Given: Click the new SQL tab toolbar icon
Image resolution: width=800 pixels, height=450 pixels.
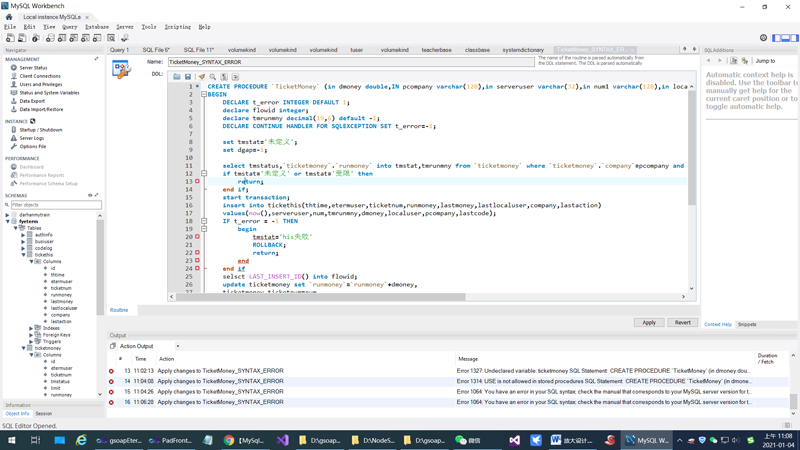Looking at the screenshot, I should [10, 38].
